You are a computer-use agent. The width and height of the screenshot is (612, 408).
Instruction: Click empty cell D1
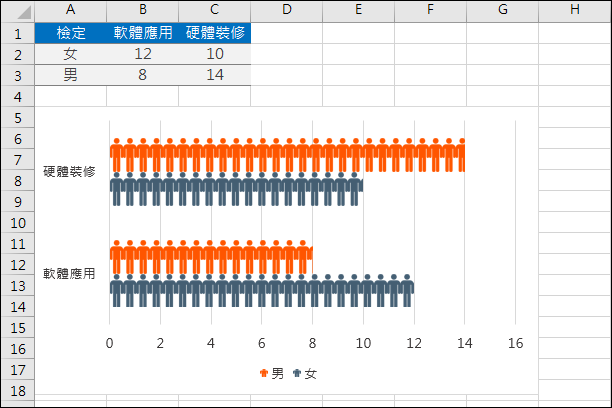tap(286, 33)
